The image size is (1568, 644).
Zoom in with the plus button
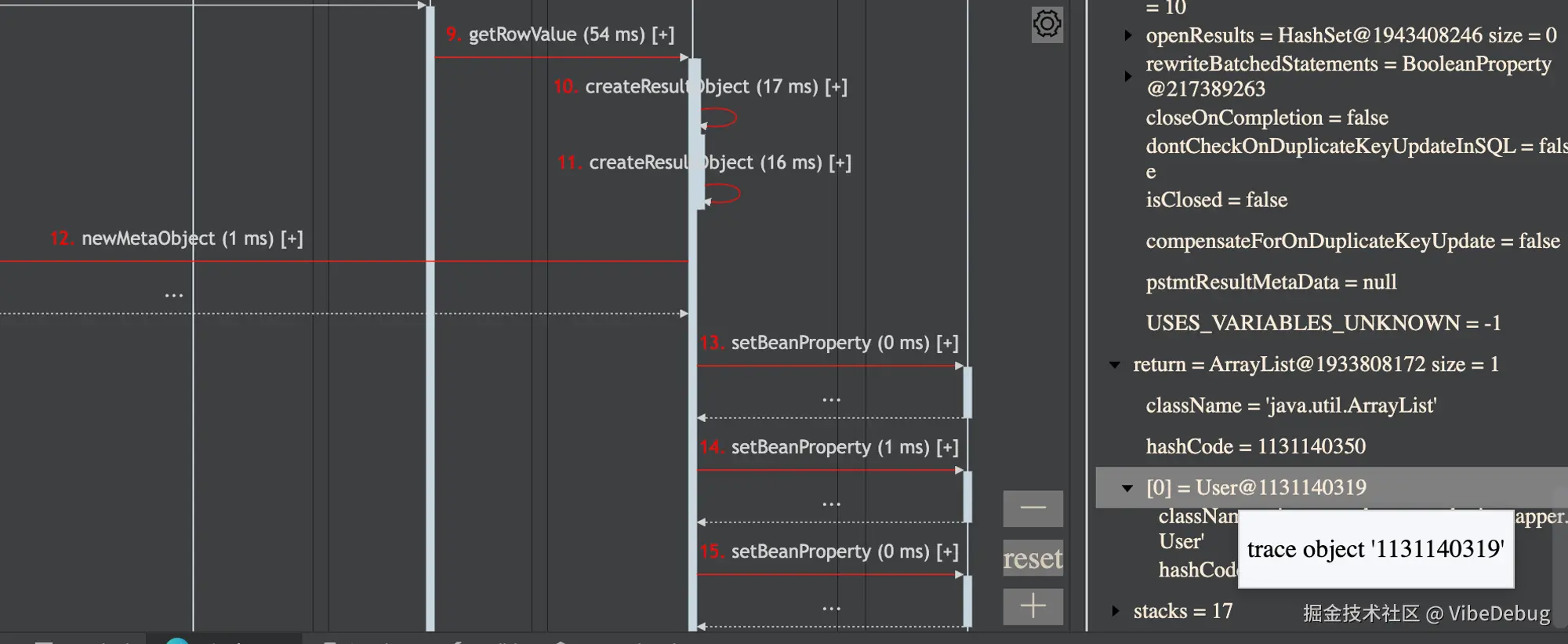coord(1033,606)
